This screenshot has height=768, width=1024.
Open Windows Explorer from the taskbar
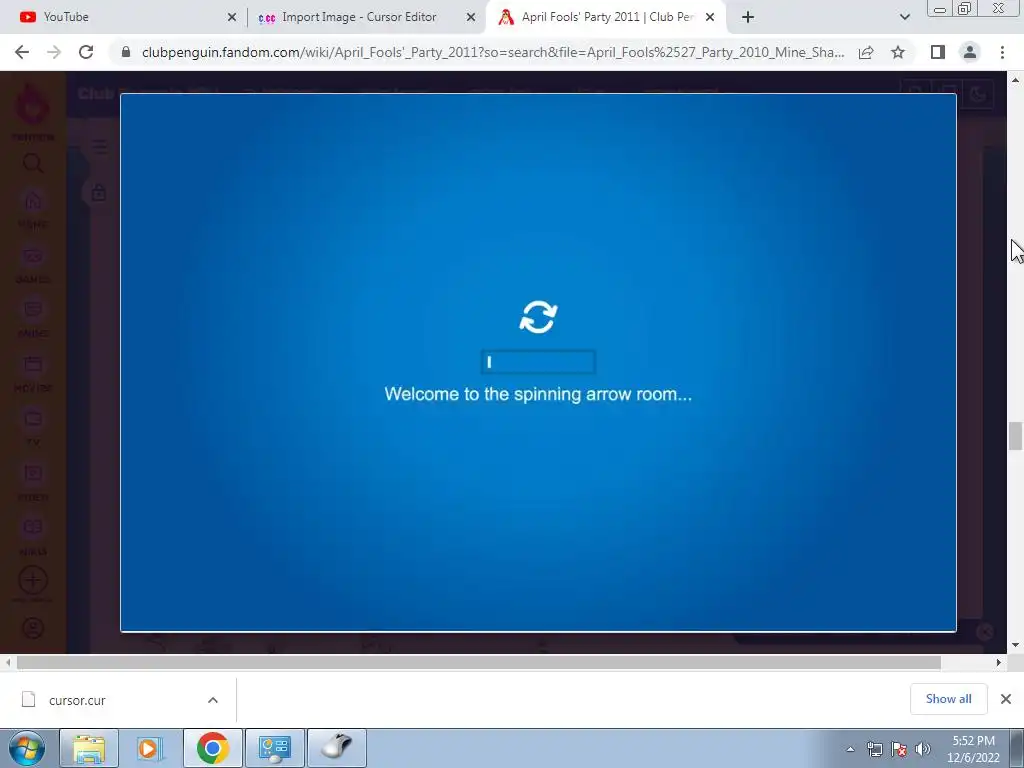pyautogui.click(x=89, y=748)
